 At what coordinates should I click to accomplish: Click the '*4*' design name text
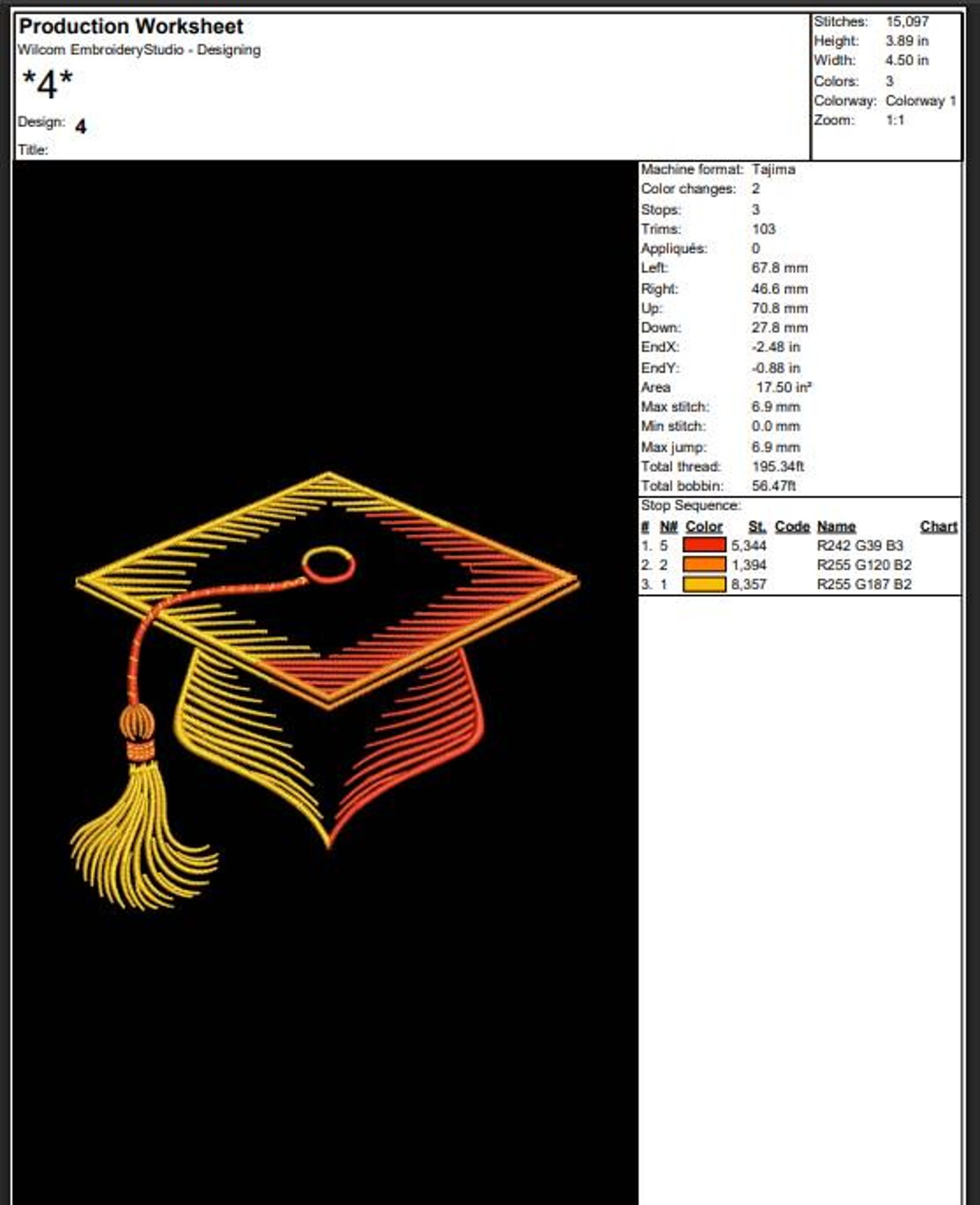[x=48, y=85]
